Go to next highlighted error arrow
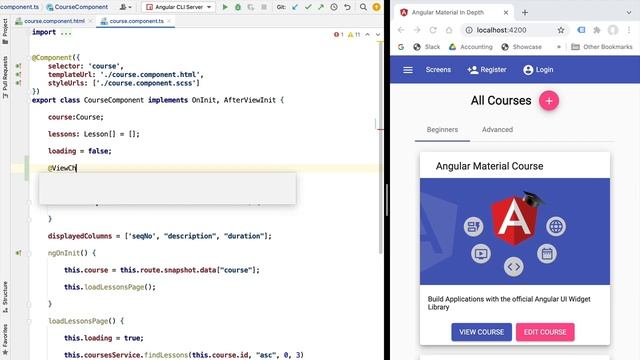This screenshot has height=360, width=640. tap(378, 35)
